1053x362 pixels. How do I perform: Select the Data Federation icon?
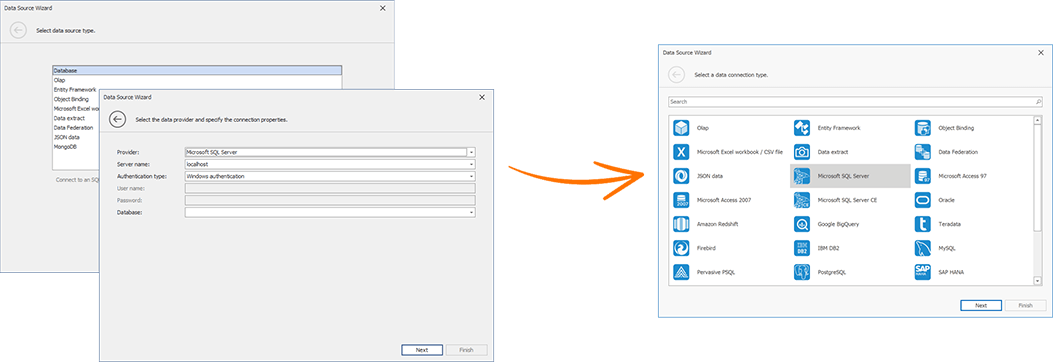point(922,152)
